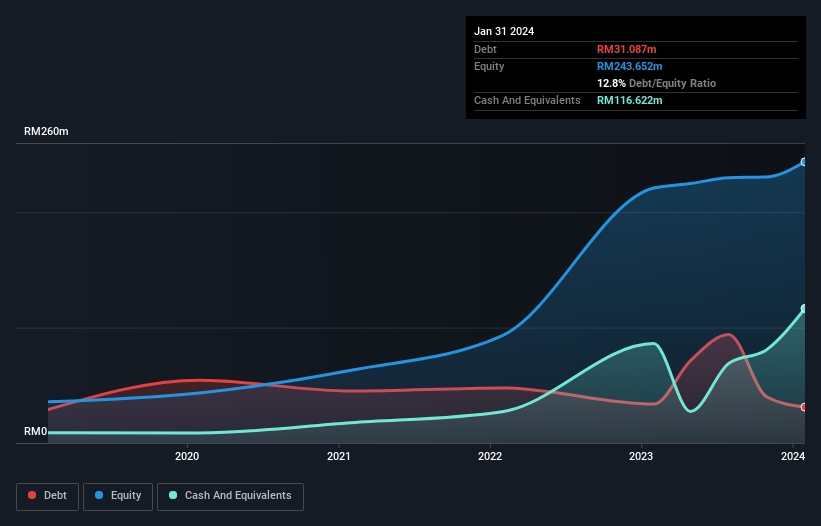Toggle Cash And Equivalents legend button

point(230,496)
